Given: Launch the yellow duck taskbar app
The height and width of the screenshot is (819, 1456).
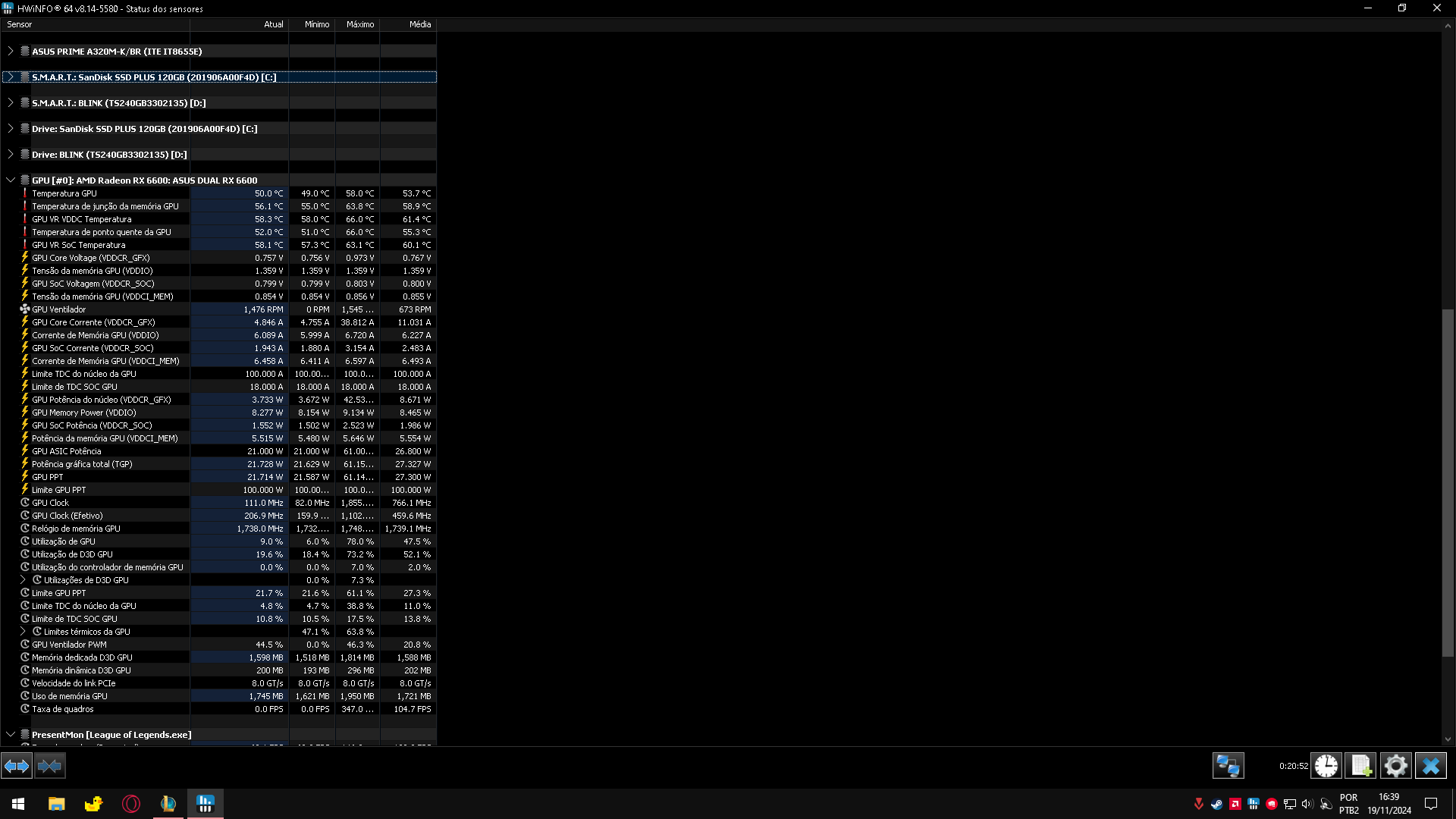Looking at the screenshot, I should pyautogui.click(x=93, y=804).
